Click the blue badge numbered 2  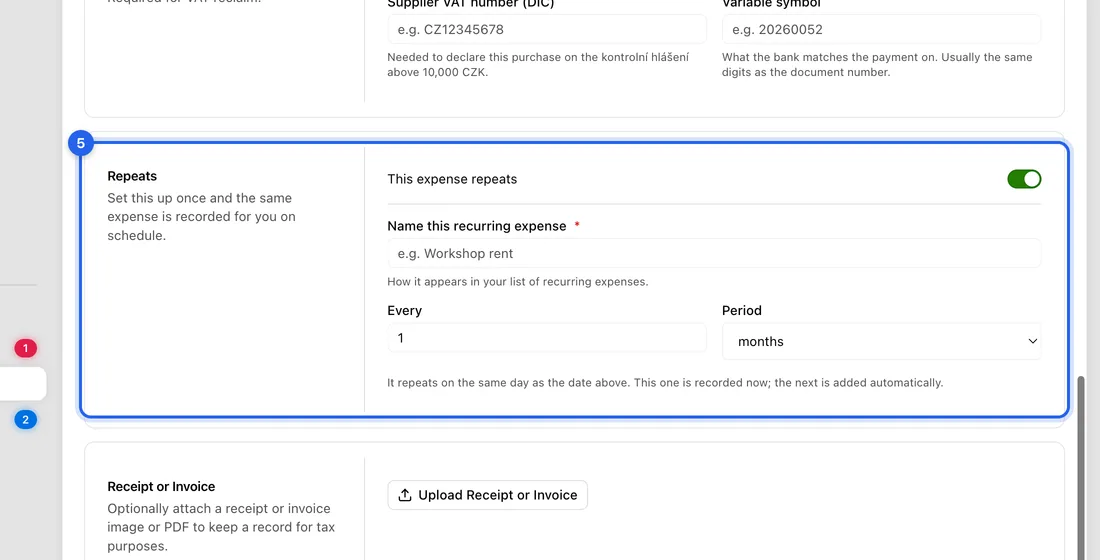(x=25, y=420)
